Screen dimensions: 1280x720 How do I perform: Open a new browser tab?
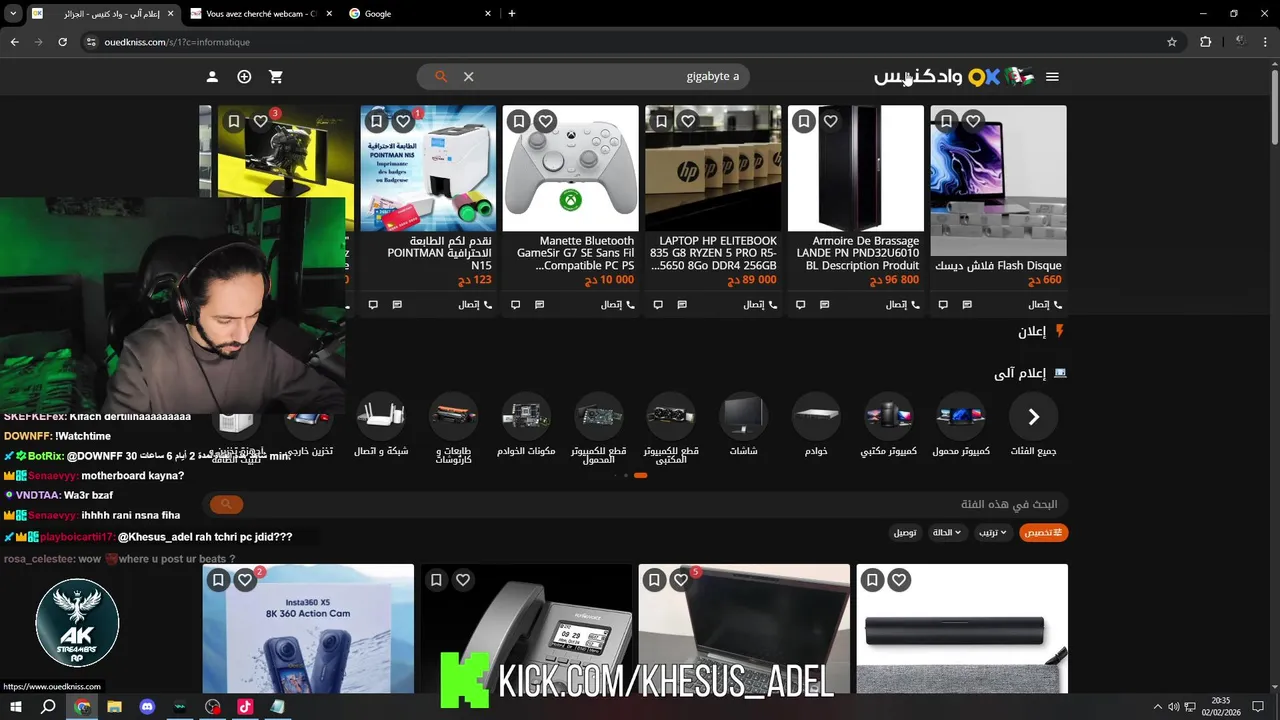point(512,14)
